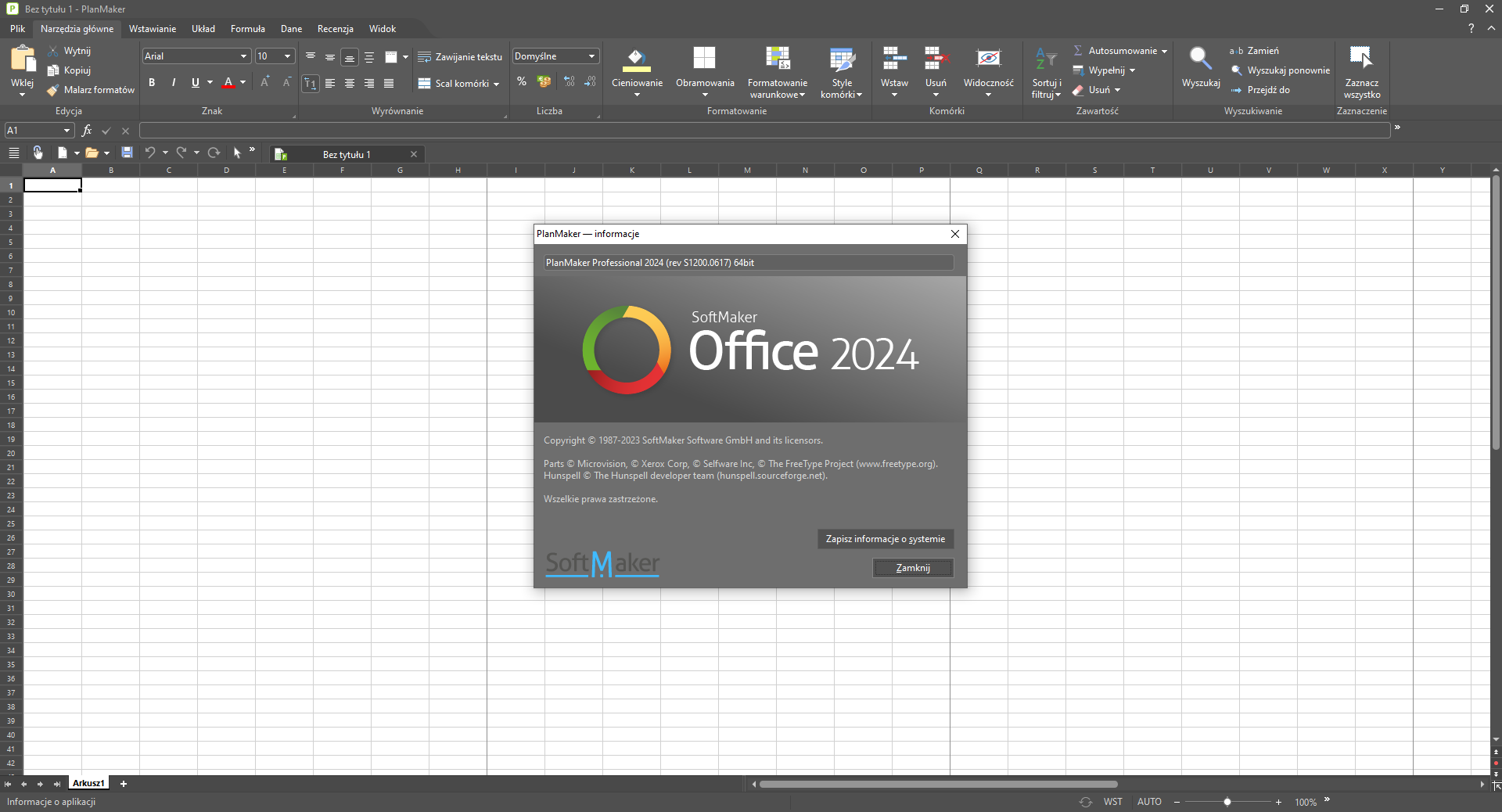1502x812 pixels.
Task: Open Style komórki cell styles
Action: [x=842, y=71]
